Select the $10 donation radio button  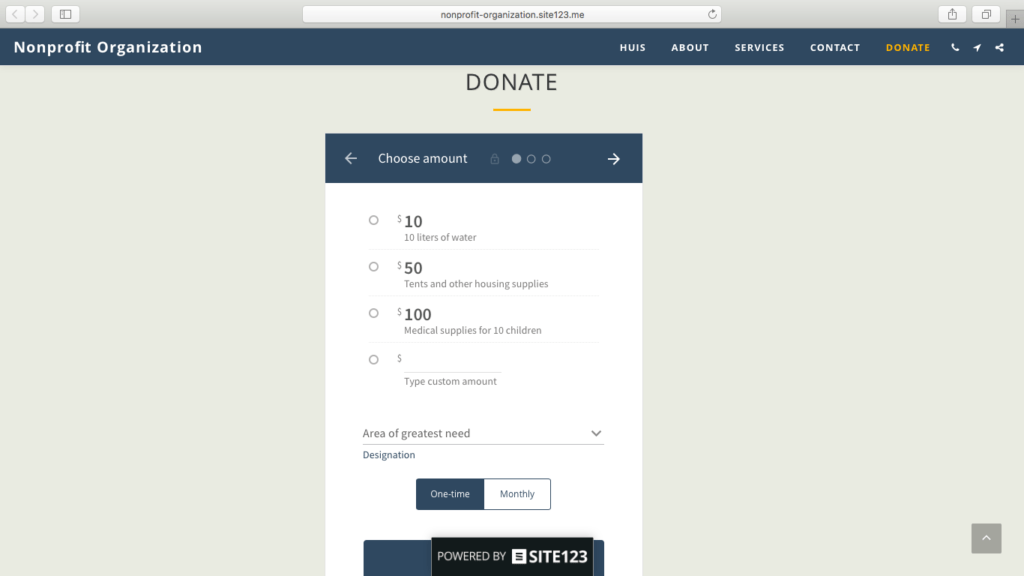pos(373,220)
